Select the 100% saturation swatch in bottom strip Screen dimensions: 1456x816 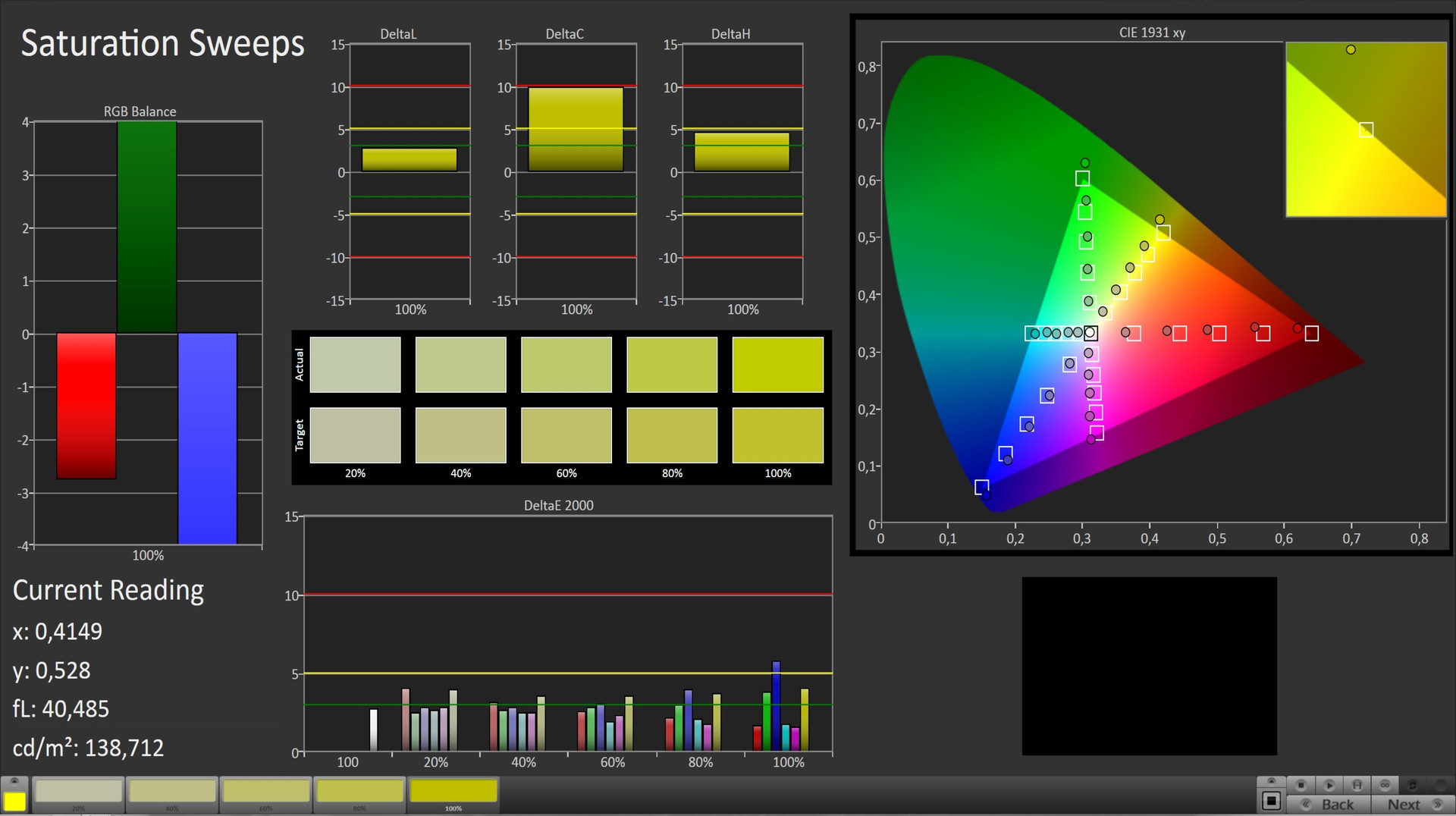pyautogui.click(x=453, y=795)
